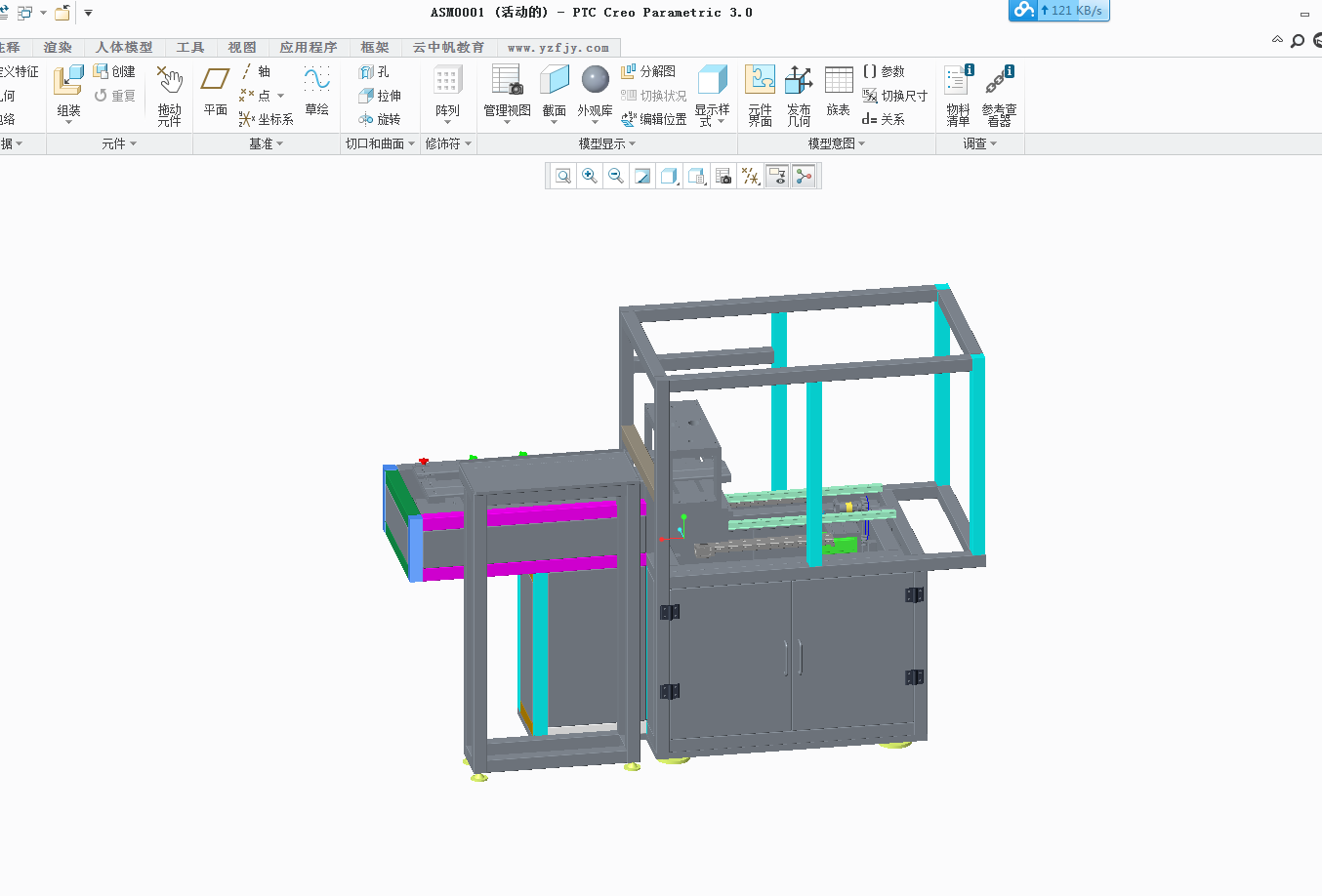Open Relations (关系)
Screen dimensions: 1322x896
point(884,119)
